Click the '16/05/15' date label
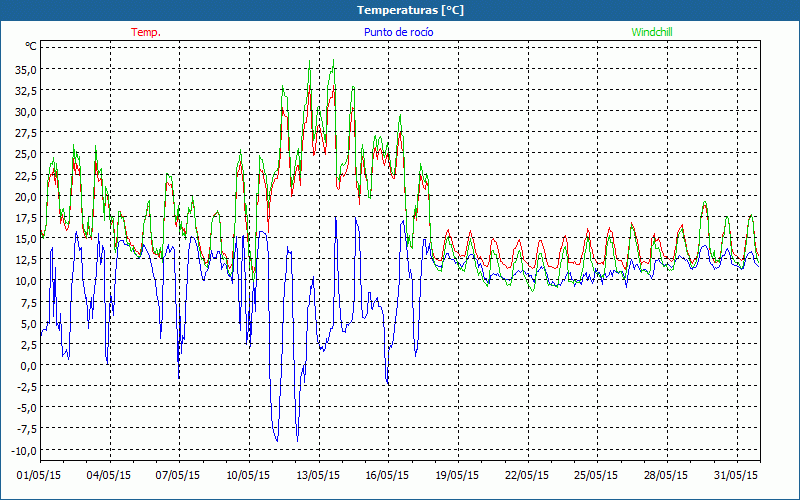 [x=387, y=476]
